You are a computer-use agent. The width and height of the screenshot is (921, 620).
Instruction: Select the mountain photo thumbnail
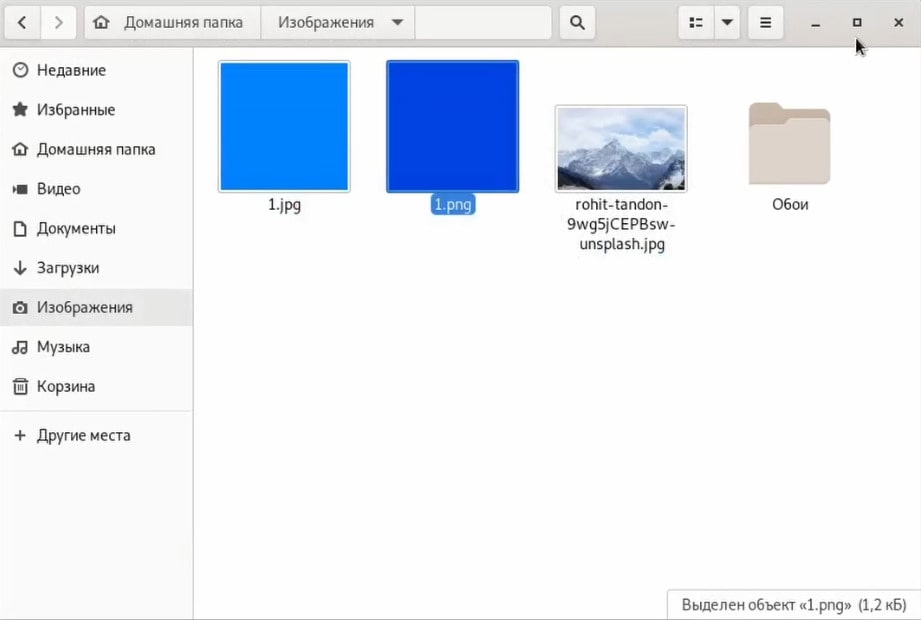pos(621,149)
